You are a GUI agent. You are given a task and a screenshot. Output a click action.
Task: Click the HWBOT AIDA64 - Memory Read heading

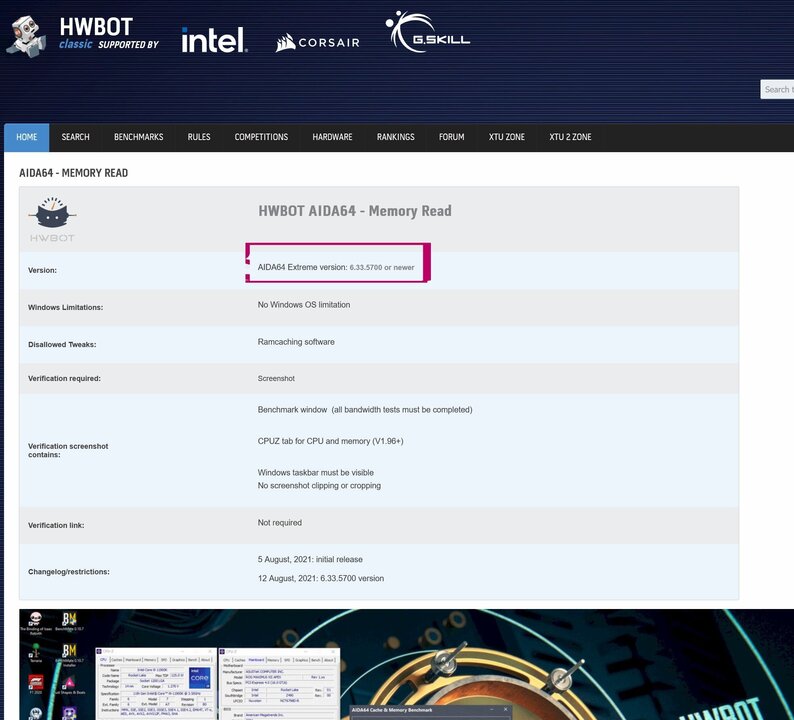coord(354,211)
